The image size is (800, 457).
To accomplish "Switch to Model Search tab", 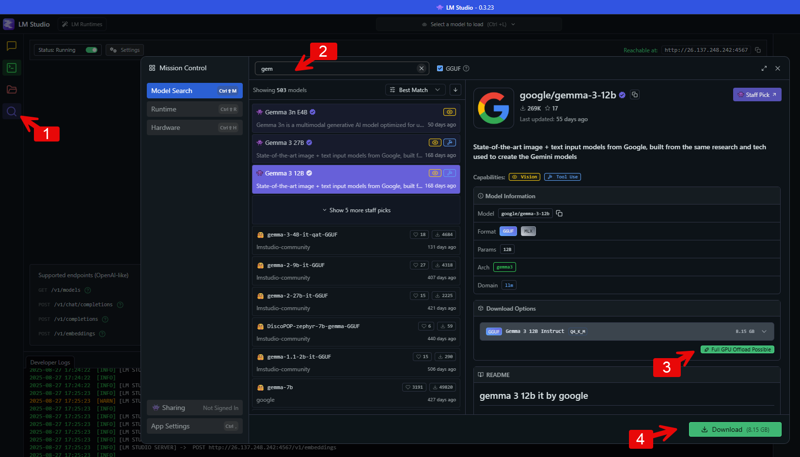I will [x=194, y=91].
